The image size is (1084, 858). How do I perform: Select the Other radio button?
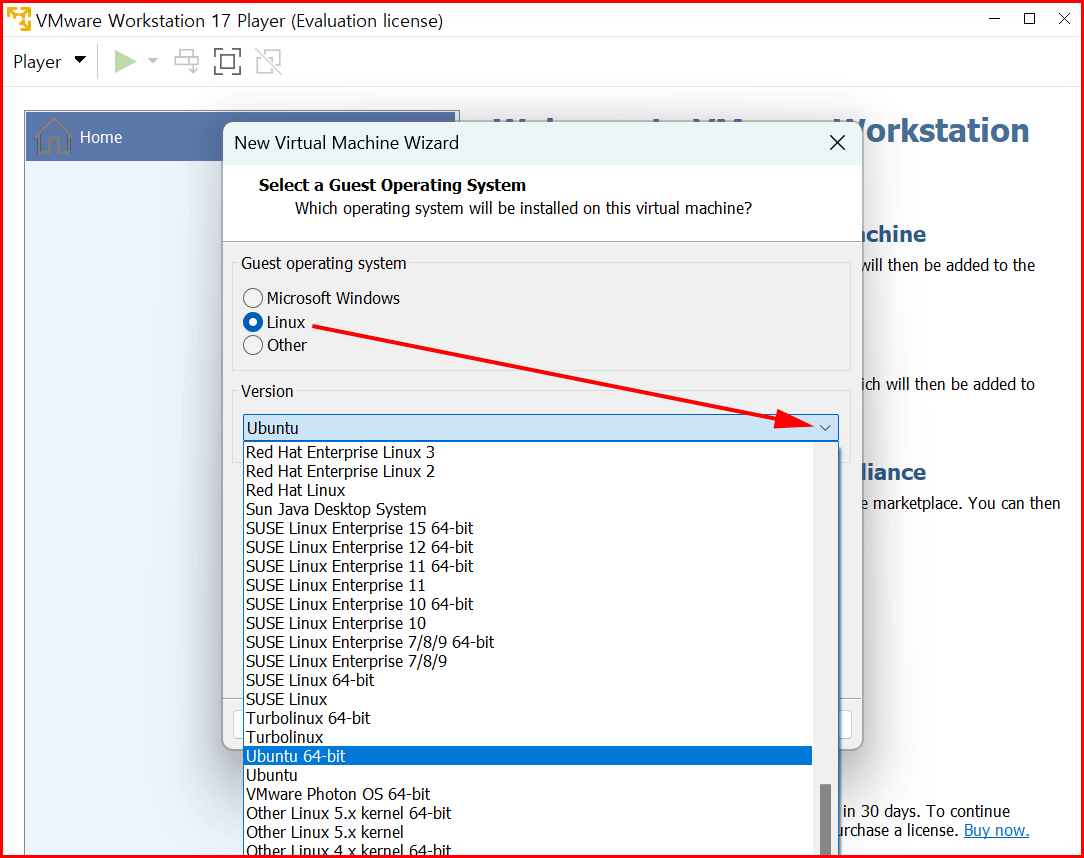point(253,345)
